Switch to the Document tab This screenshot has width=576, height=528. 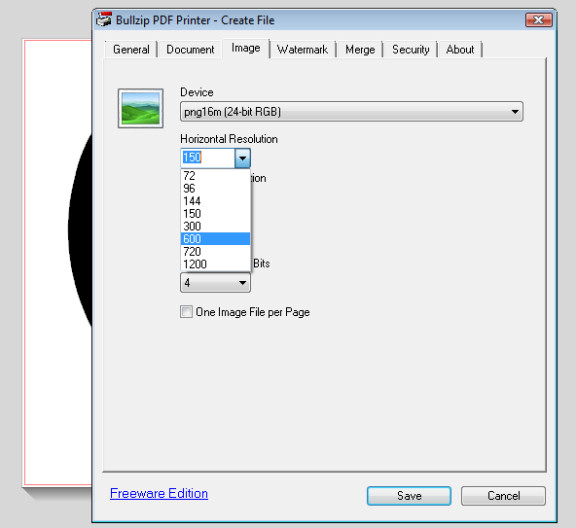190,49
